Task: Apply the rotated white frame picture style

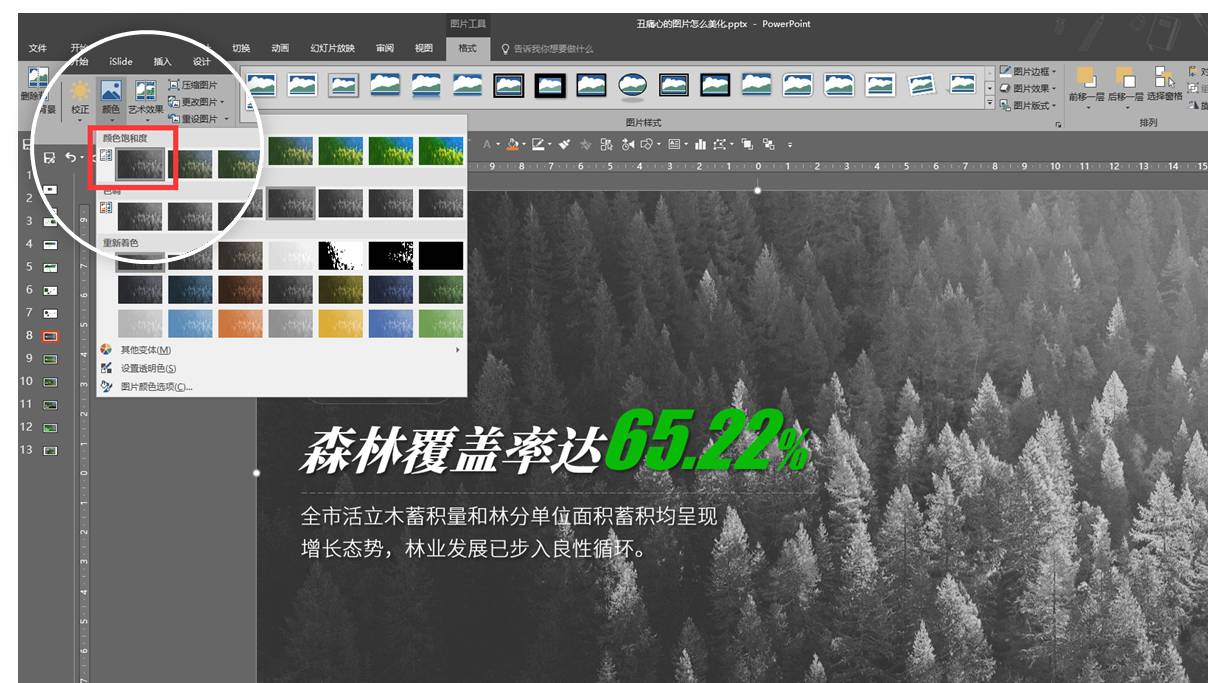Action: [921, 86]
